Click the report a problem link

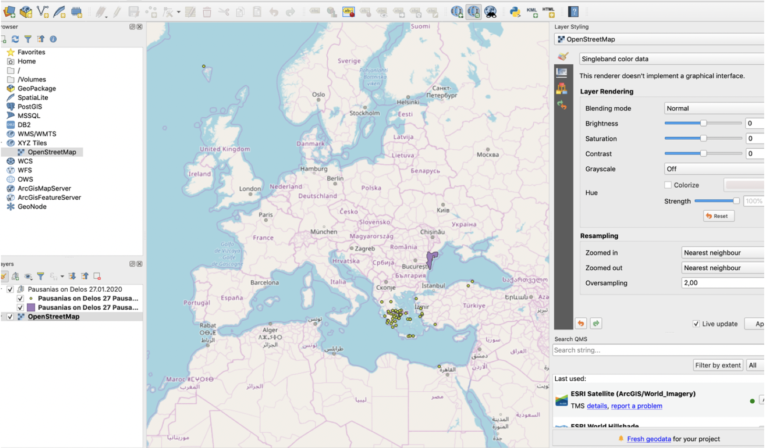click(636, 406)
